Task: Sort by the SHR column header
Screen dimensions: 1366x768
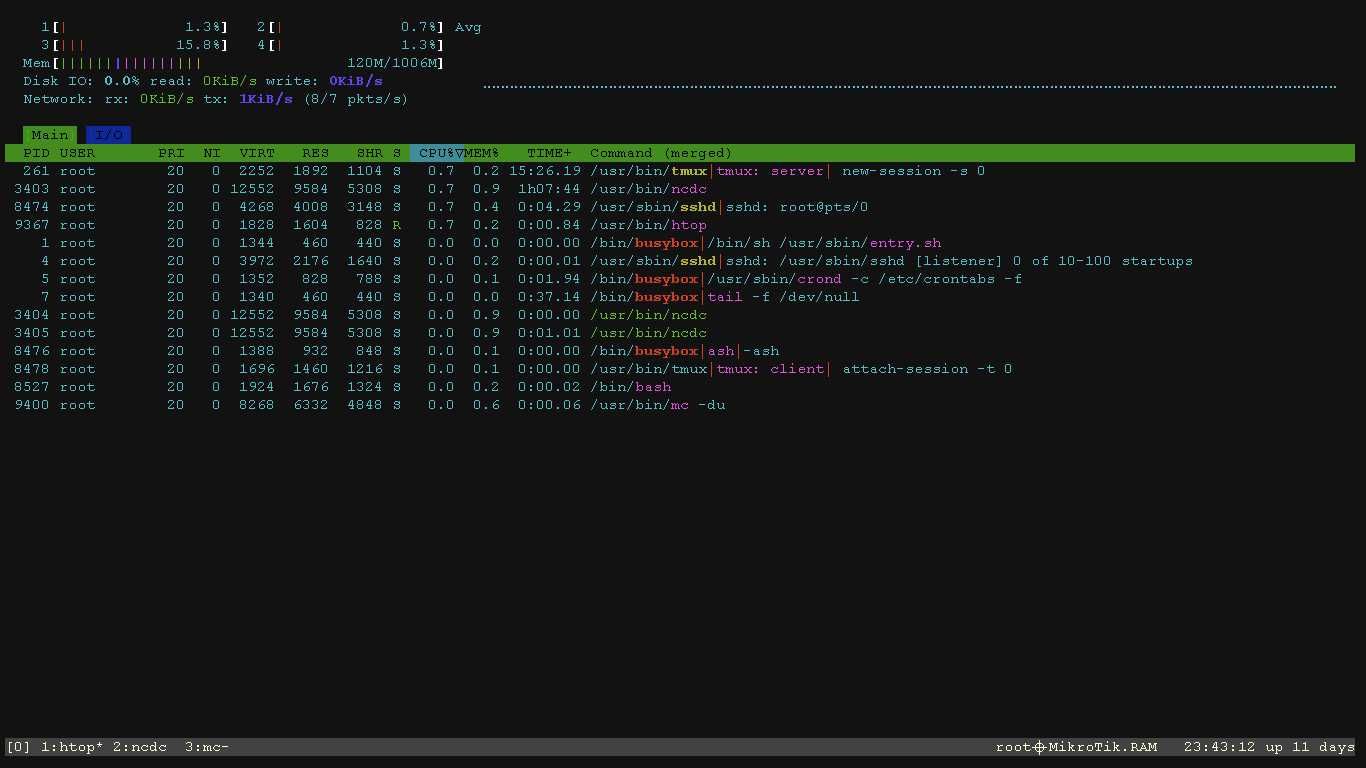Action: point(369,153)
